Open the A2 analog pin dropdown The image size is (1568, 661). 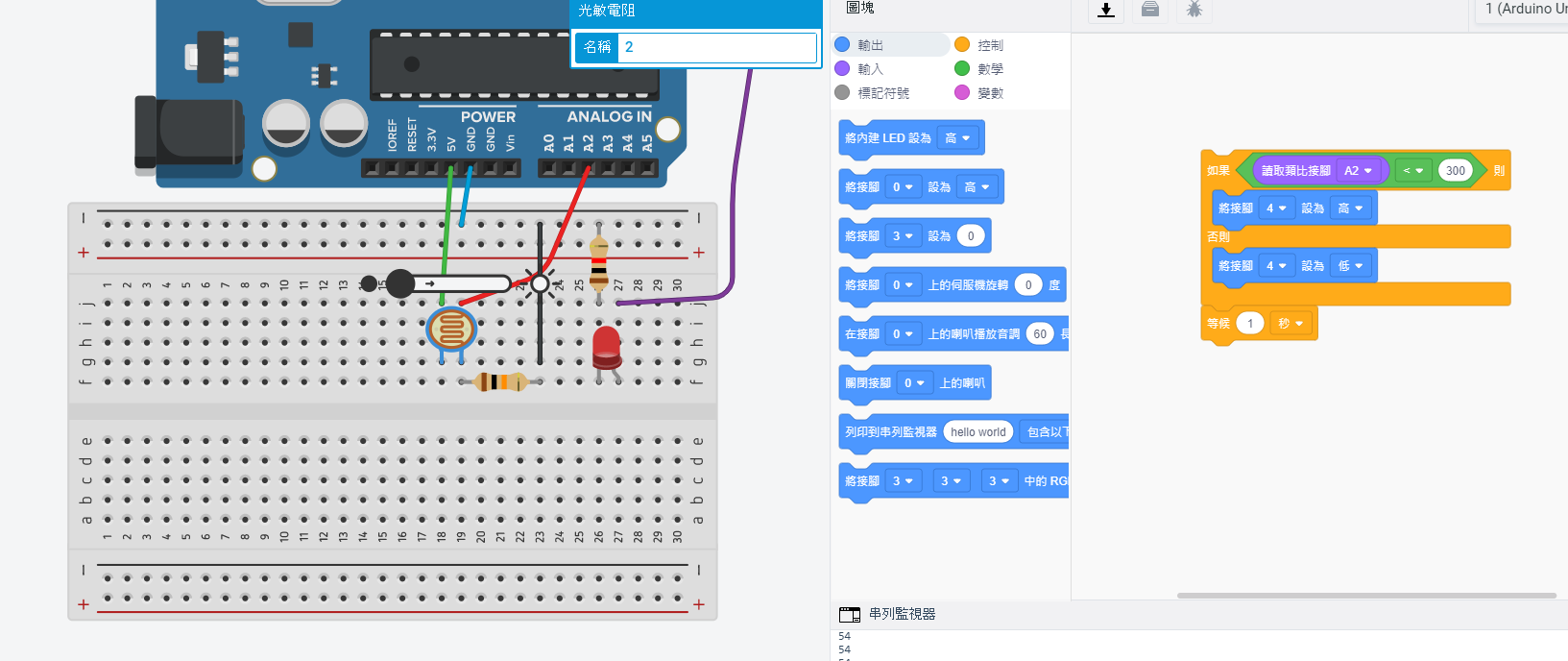1360,171
